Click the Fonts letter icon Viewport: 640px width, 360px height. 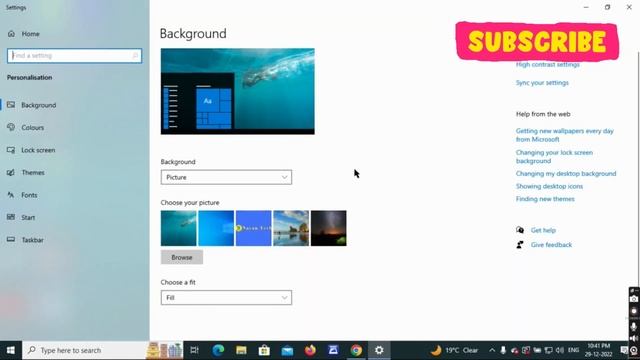[11, 195]
